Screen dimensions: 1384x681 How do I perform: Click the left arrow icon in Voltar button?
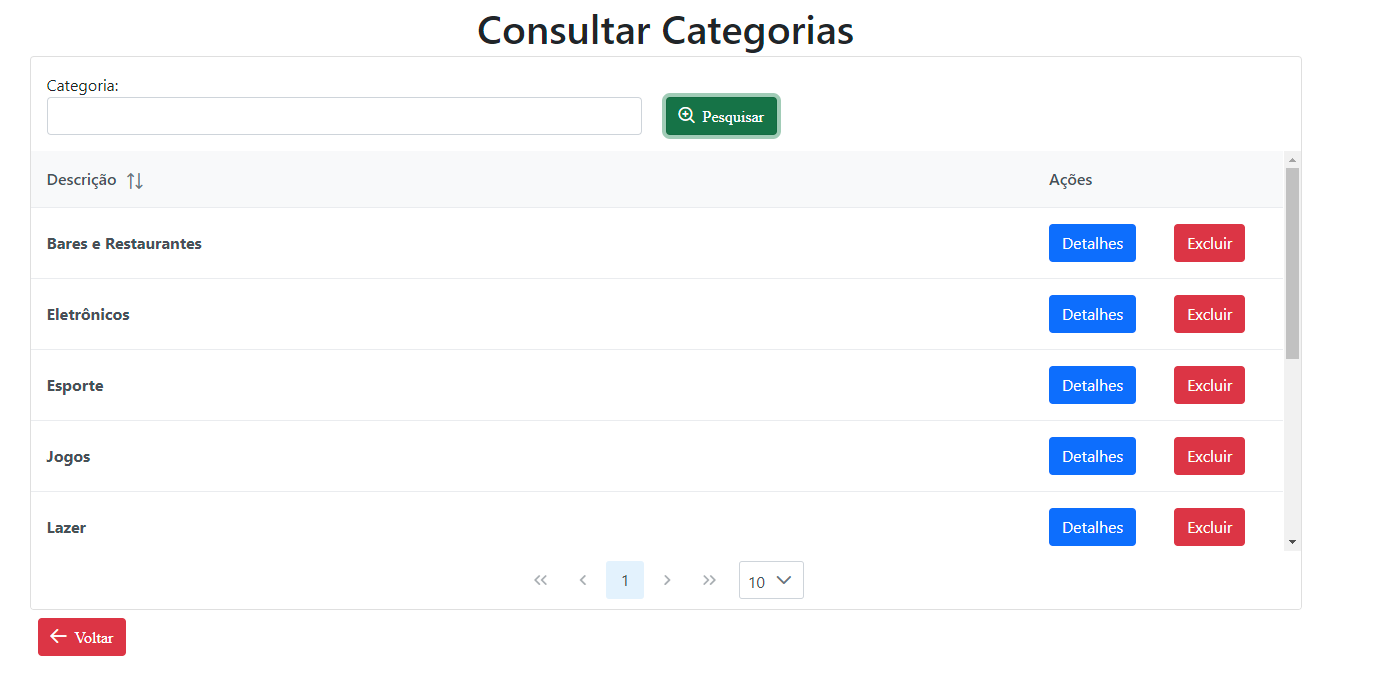click(57, 637)
